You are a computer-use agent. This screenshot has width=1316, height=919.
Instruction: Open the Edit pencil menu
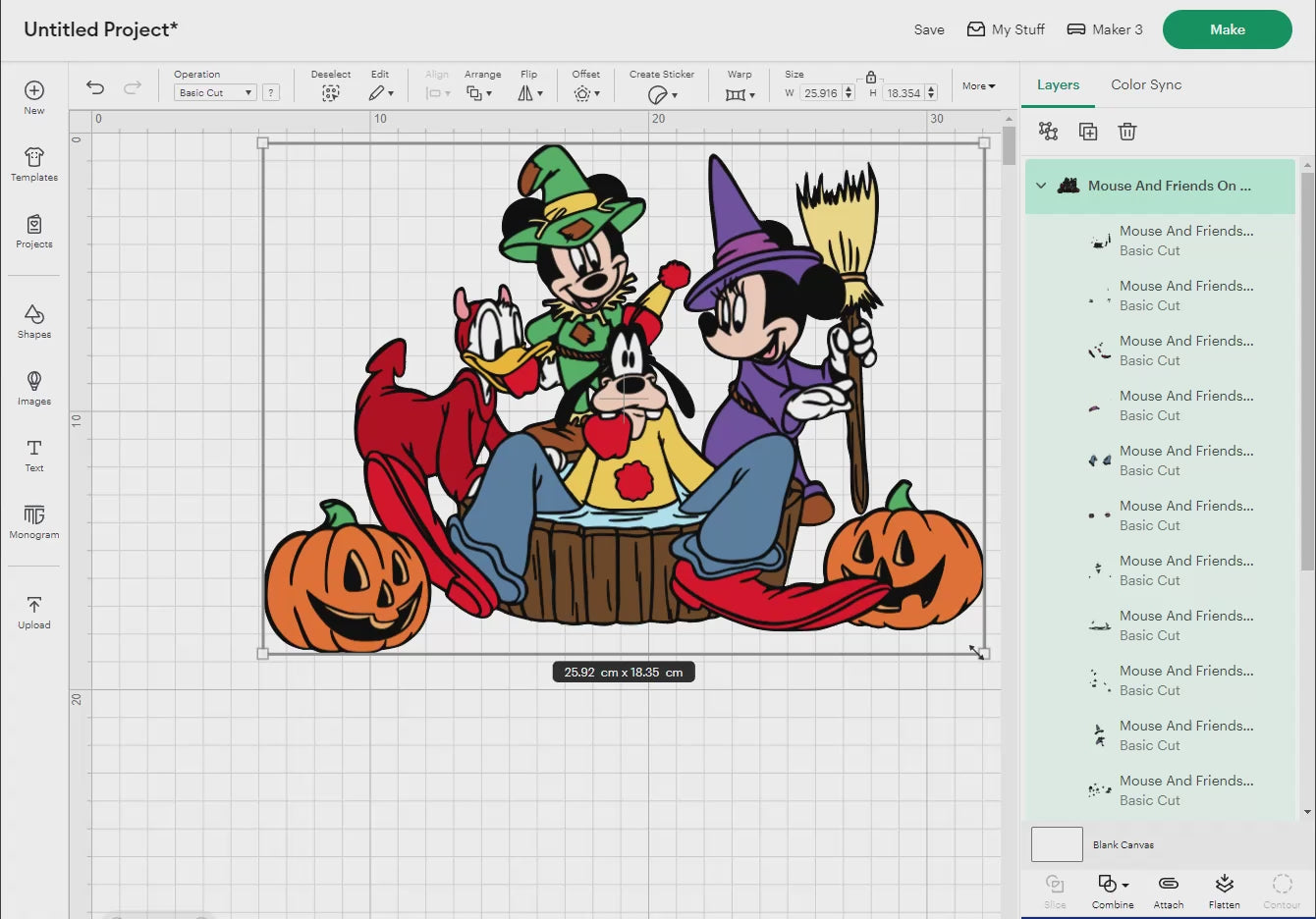coord(381,93)
